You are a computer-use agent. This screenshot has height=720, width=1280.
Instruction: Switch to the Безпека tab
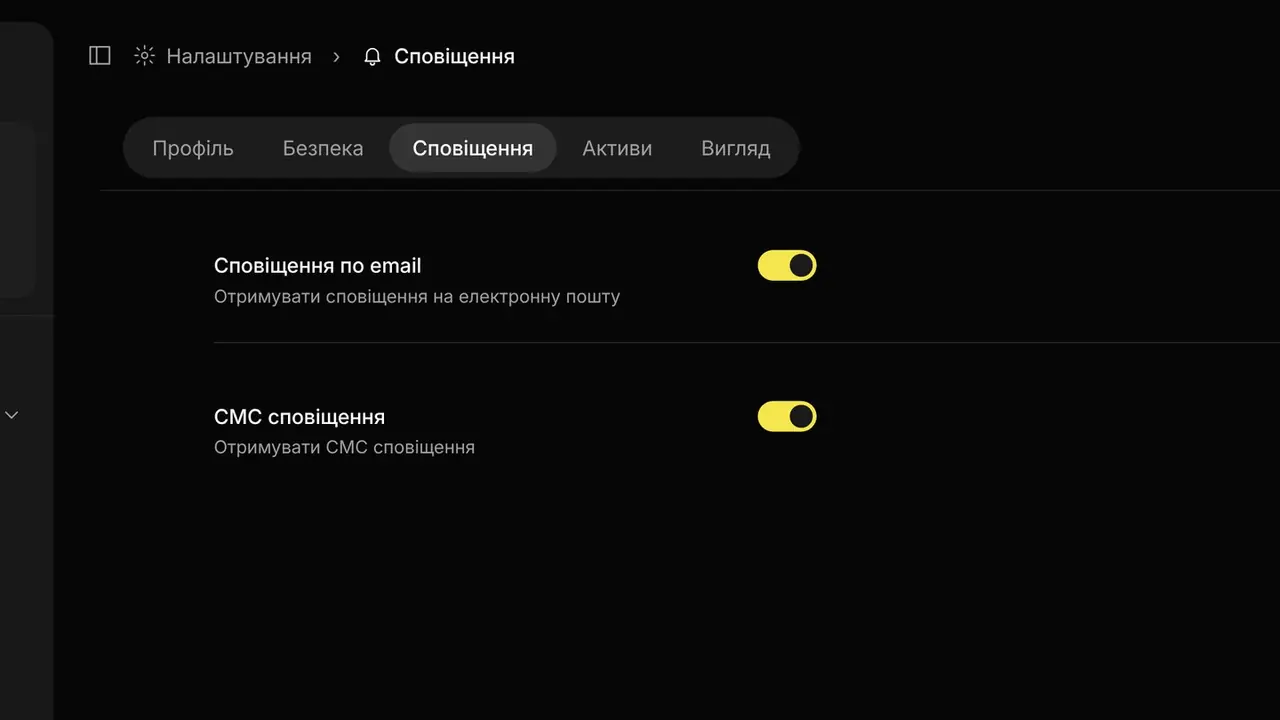tap(323, 148)
